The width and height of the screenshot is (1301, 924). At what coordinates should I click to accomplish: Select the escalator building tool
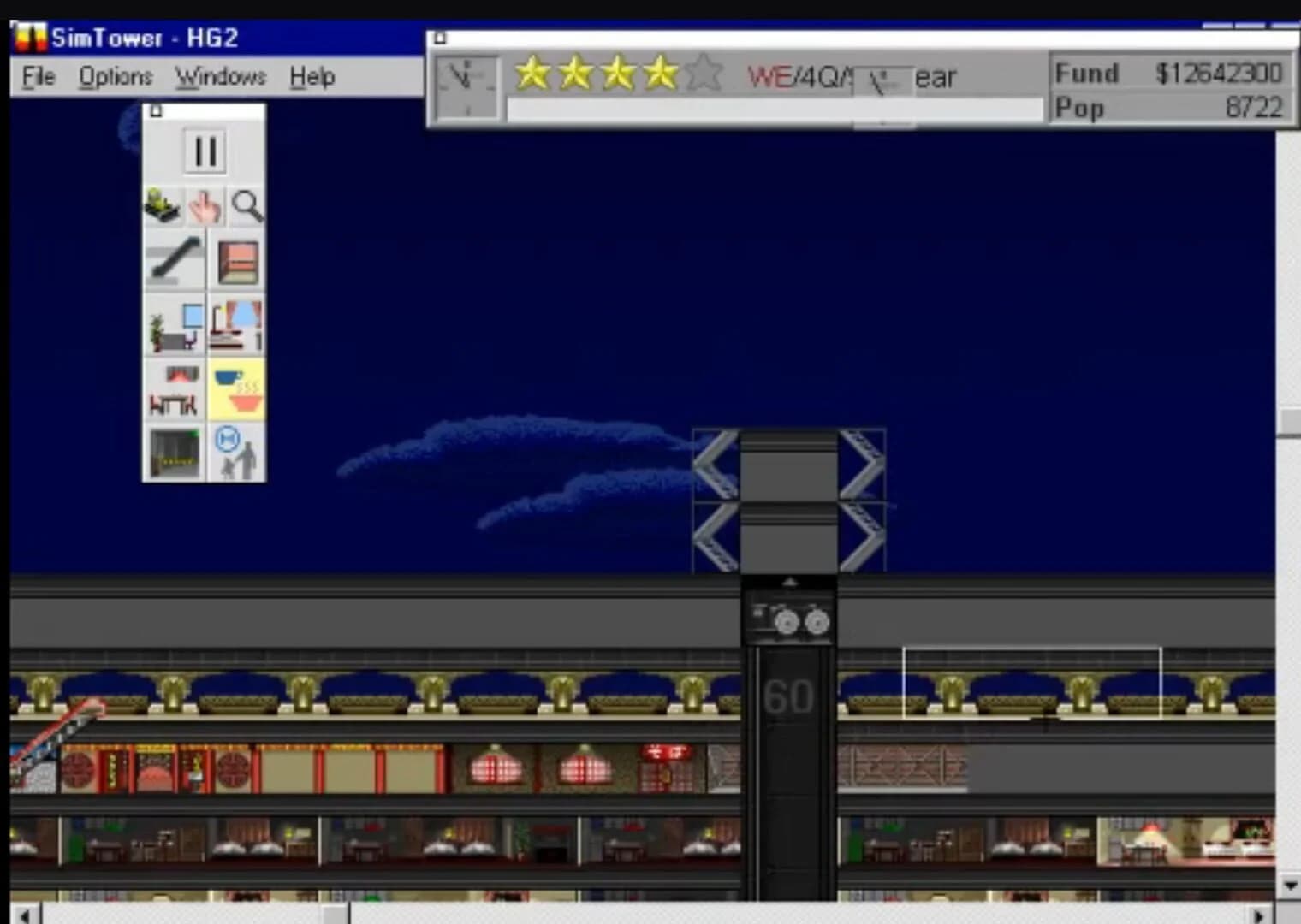click(174, 259)
